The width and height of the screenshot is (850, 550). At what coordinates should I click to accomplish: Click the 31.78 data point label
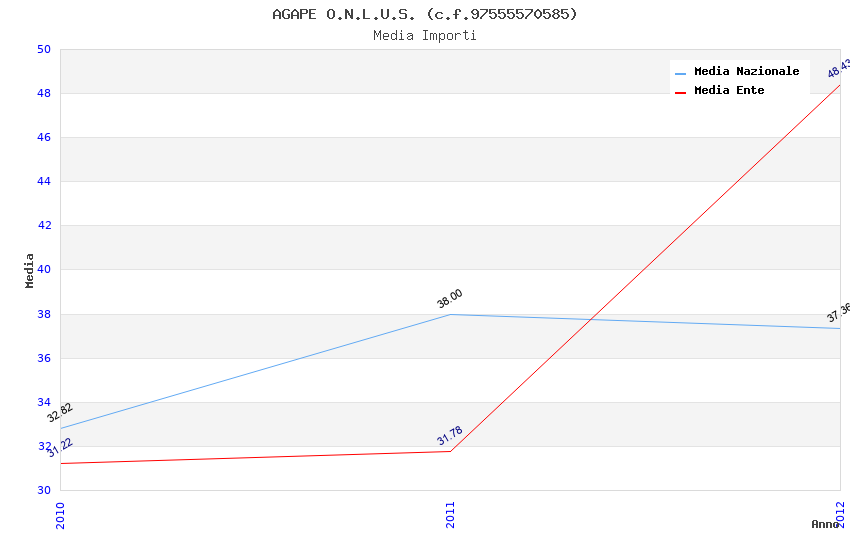(450, 436)
